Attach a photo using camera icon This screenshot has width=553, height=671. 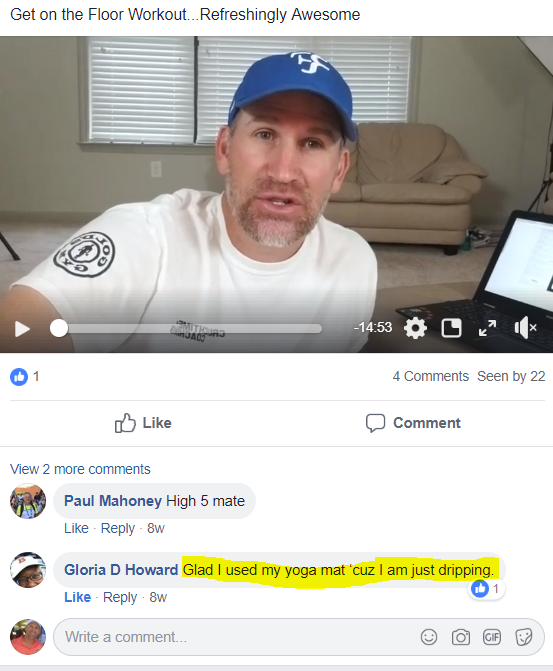click(x=461, y=637)
